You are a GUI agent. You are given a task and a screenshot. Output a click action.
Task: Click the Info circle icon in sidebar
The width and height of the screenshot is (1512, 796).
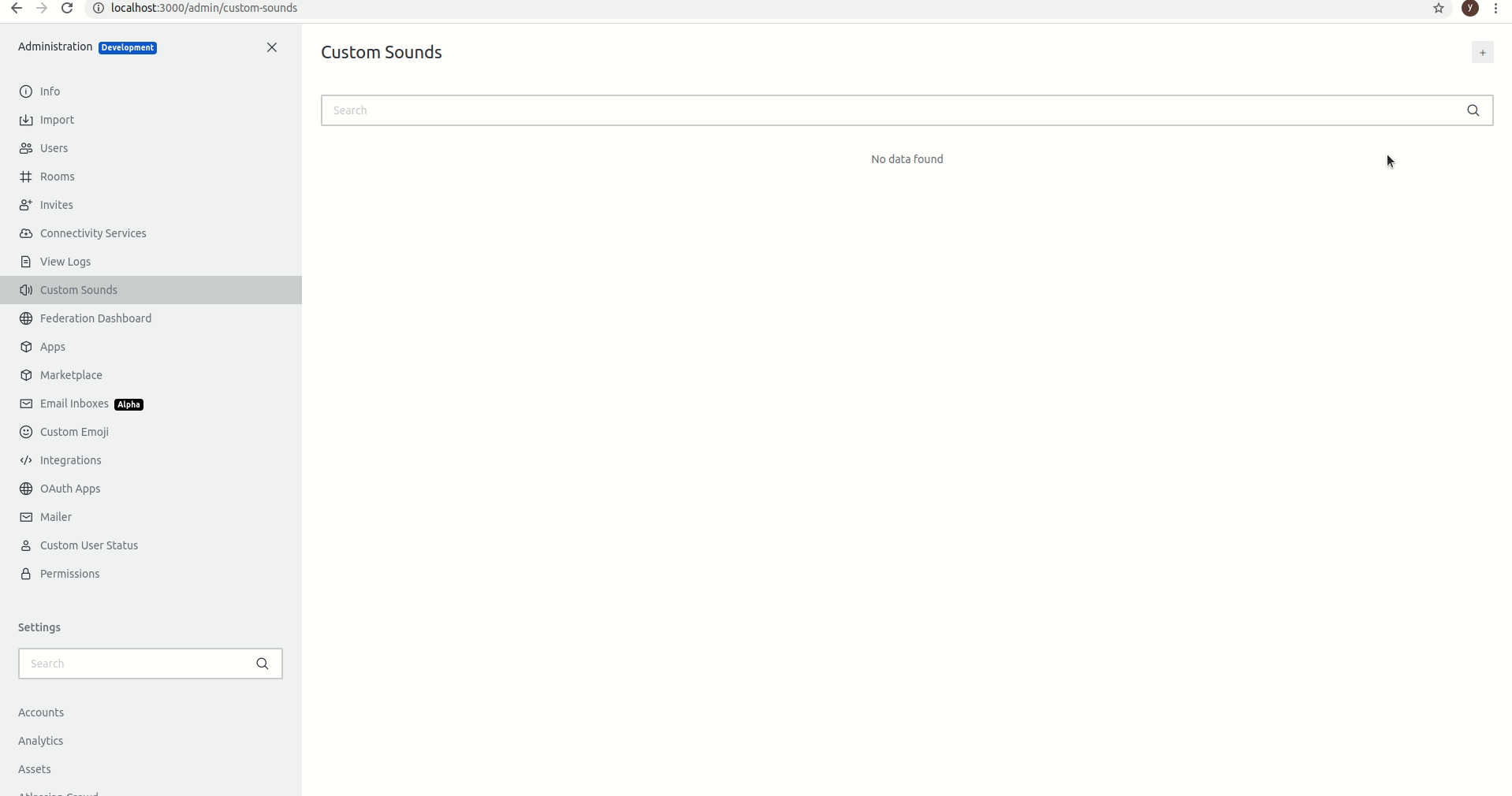click(26, 91)
